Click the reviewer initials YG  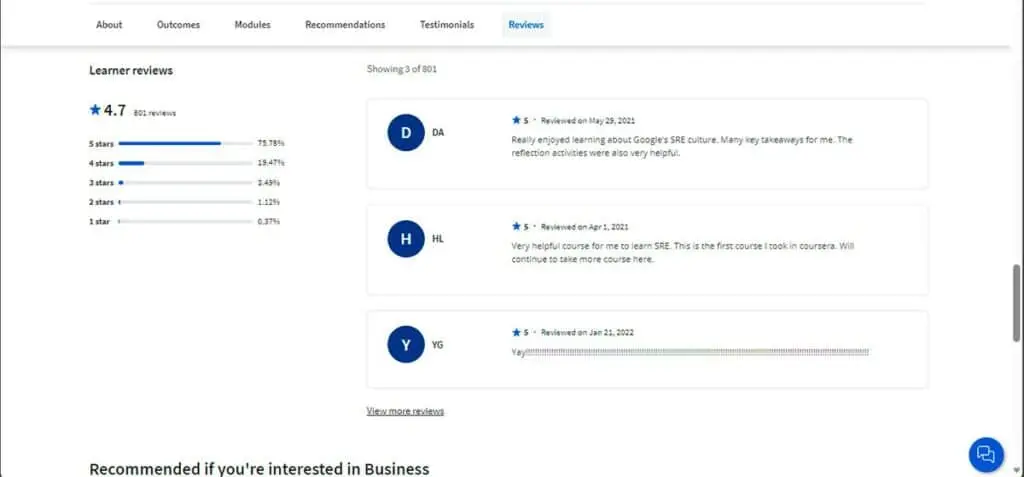click(x=438, y=344)
